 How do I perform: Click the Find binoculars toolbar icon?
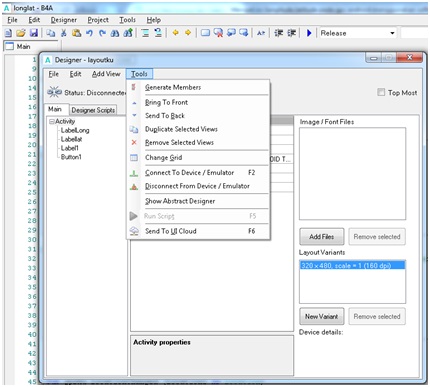point(115,33)
